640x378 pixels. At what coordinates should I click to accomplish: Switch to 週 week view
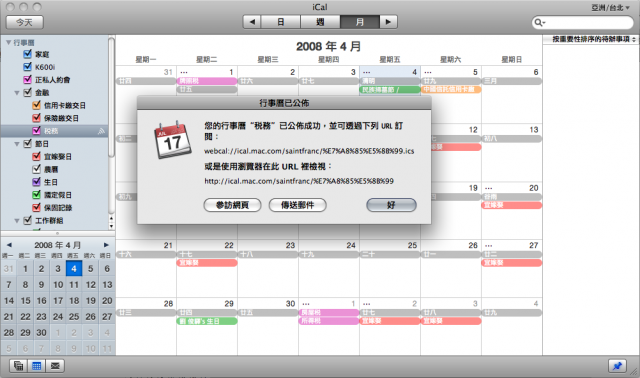pyautogui.click(x=320, y=22)
